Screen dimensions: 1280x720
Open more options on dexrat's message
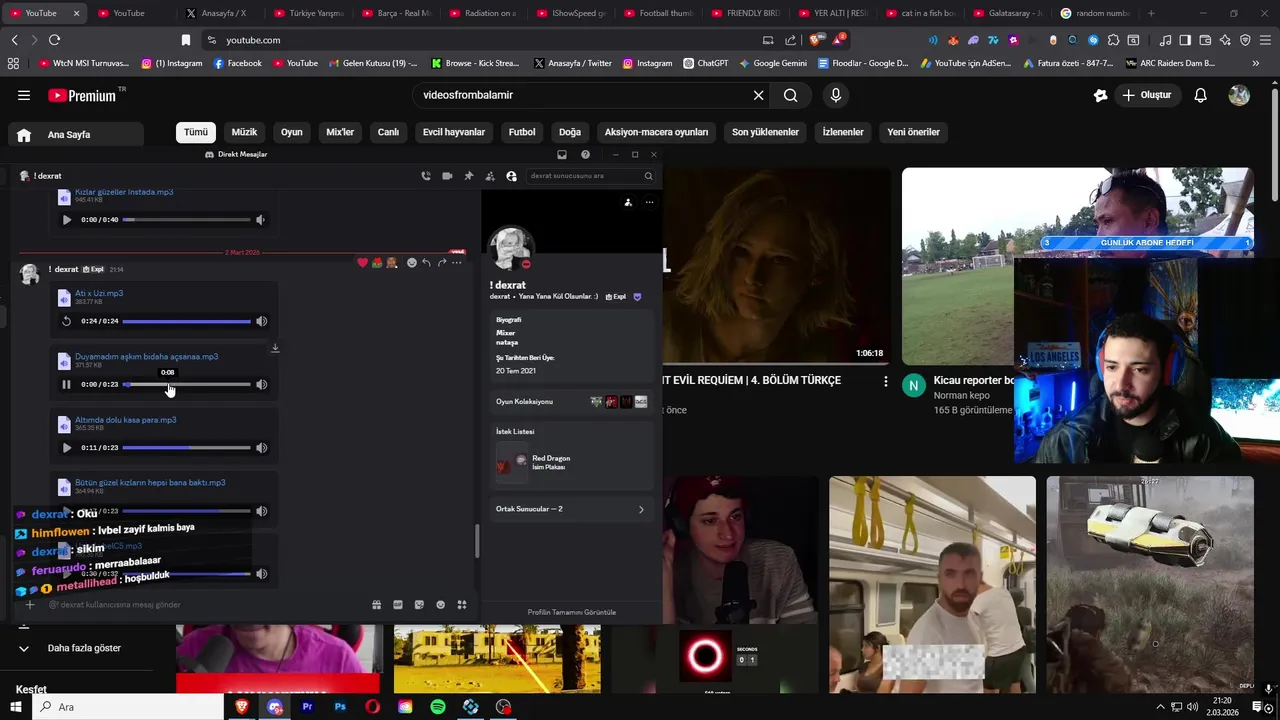pyautogui.click(x=456, y=263)
